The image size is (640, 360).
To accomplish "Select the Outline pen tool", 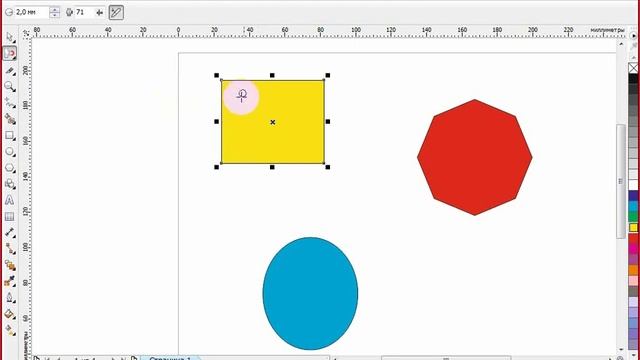I will point(10,298).
